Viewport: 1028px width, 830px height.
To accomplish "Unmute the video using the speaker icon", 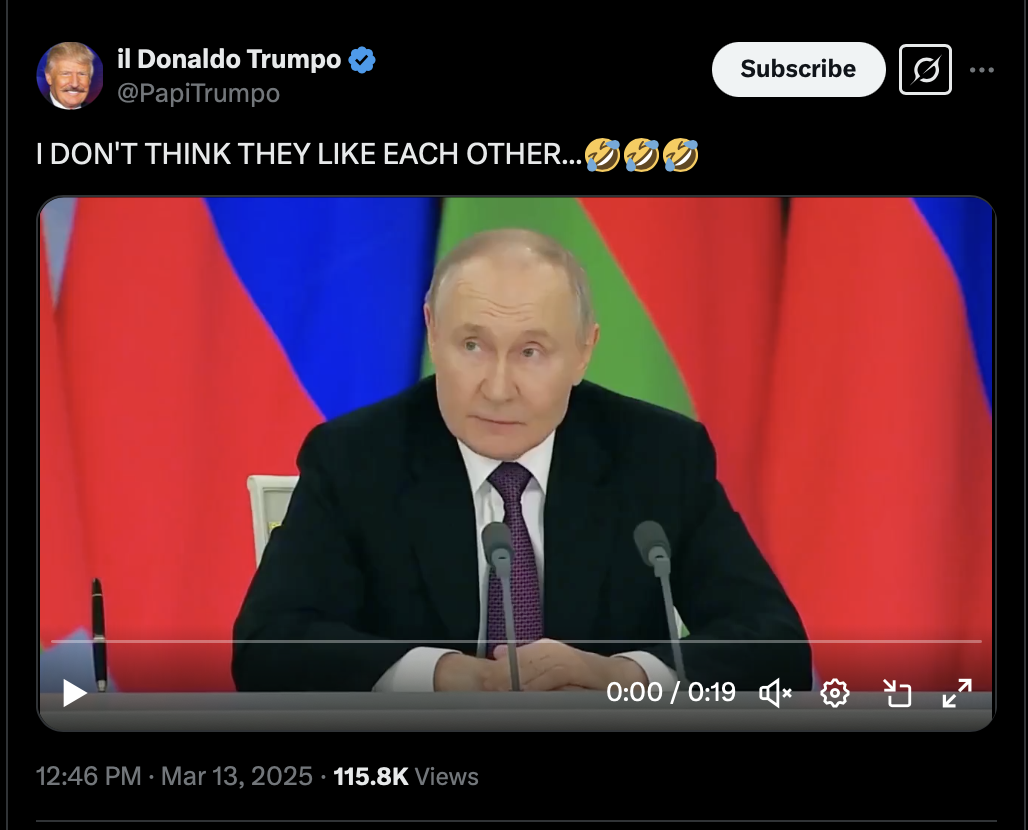I will tap(776, 693).
